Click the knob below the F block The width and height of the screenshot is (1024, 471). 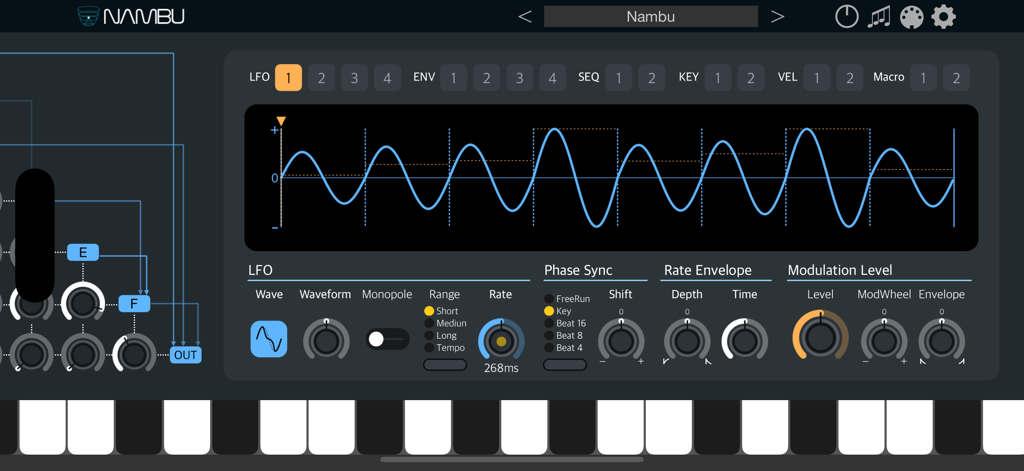pyautogui.click(x=135, y=354)
